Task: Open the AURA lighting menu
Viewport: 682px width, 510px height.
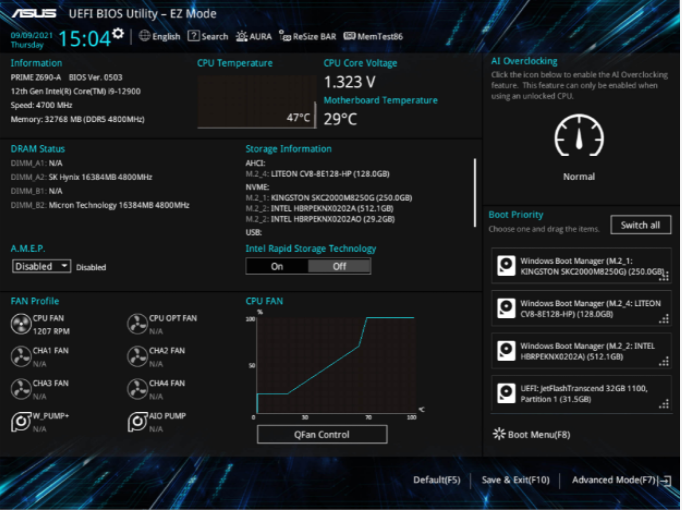Action: (x=254, y=37)
